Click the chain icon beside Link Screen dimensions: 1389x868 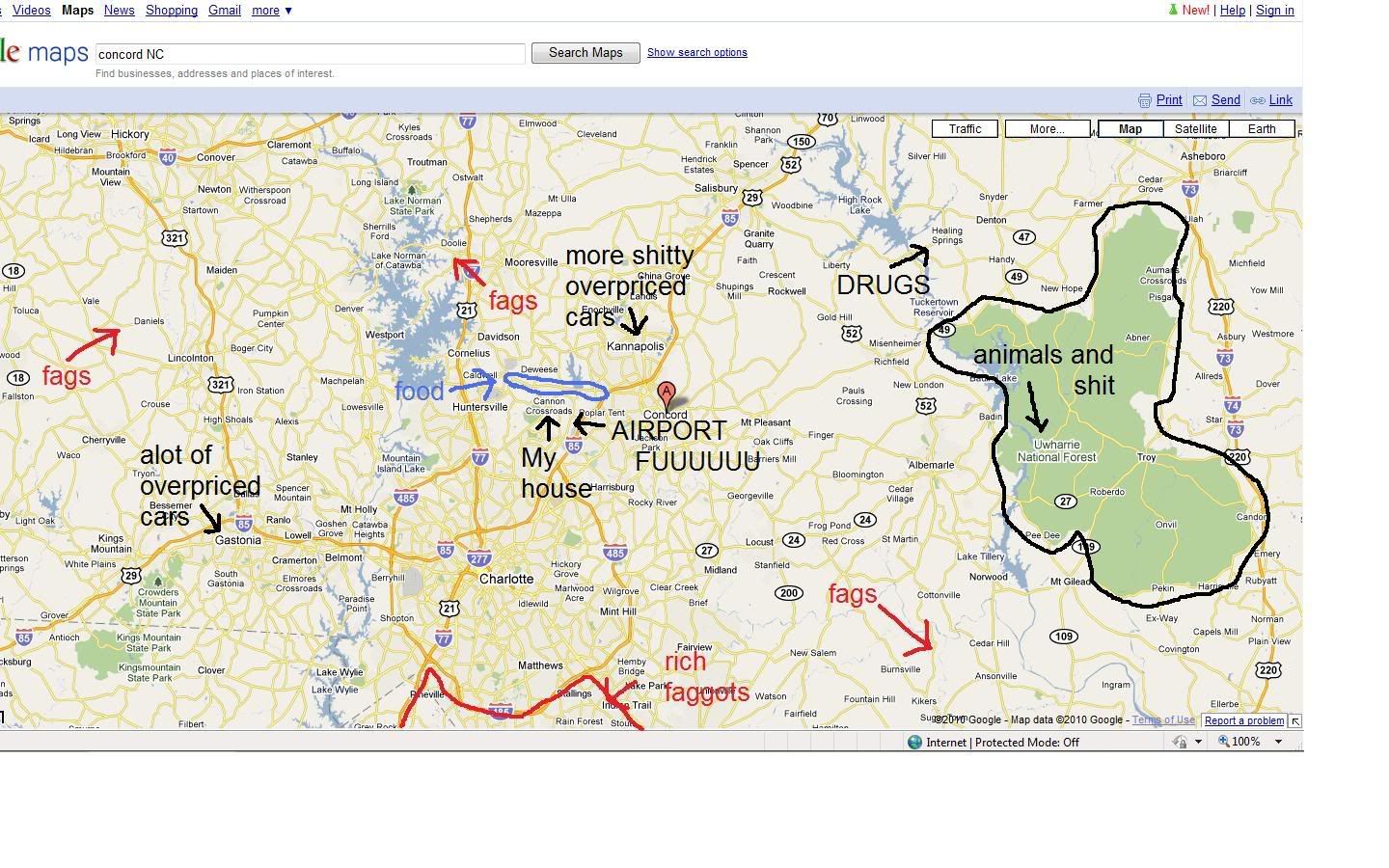(x=1257, y=100)
